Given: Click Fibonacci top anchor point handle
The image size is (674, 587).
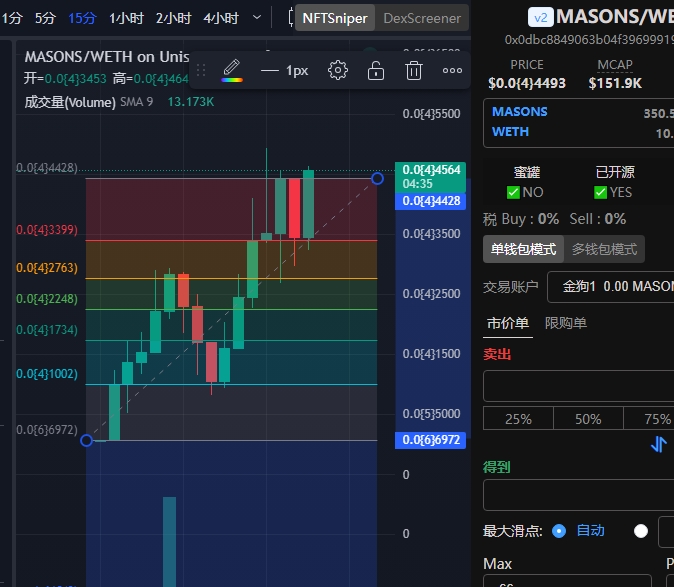Looking at the screenshot, I should point(377,178).
